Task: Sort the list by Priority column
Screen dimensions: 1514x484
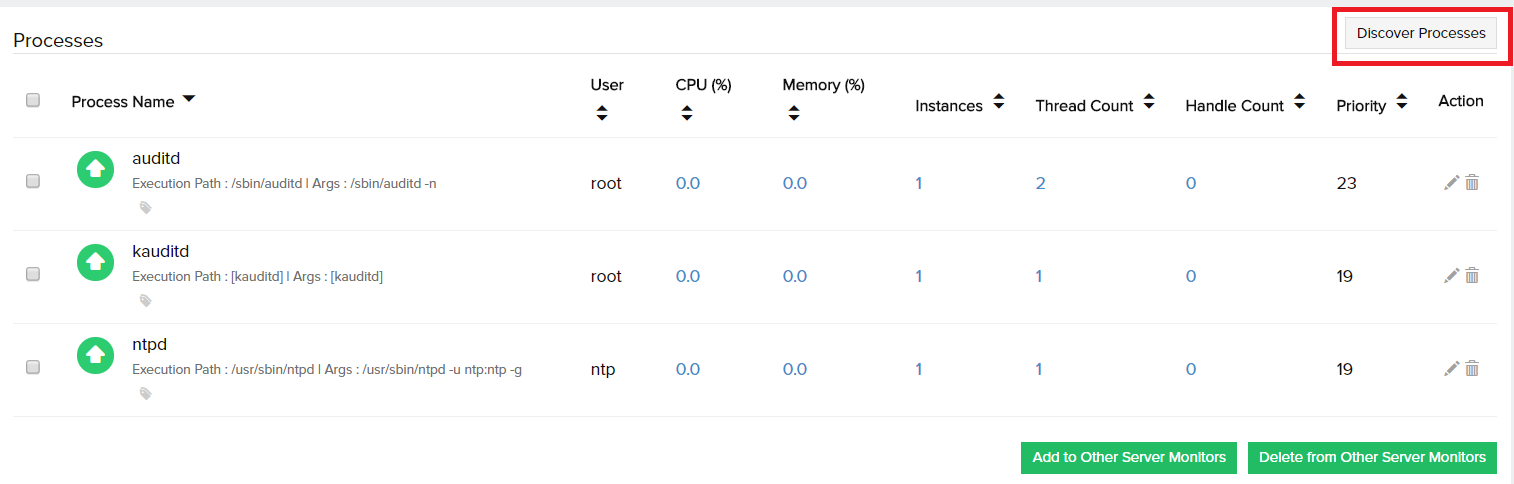Action: pyautogui.click(x=1401, y=102)
